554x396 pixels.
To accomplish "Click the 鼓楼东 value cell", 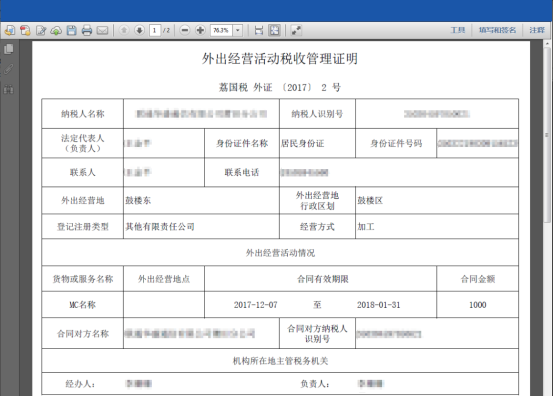I will pos(201,200).
